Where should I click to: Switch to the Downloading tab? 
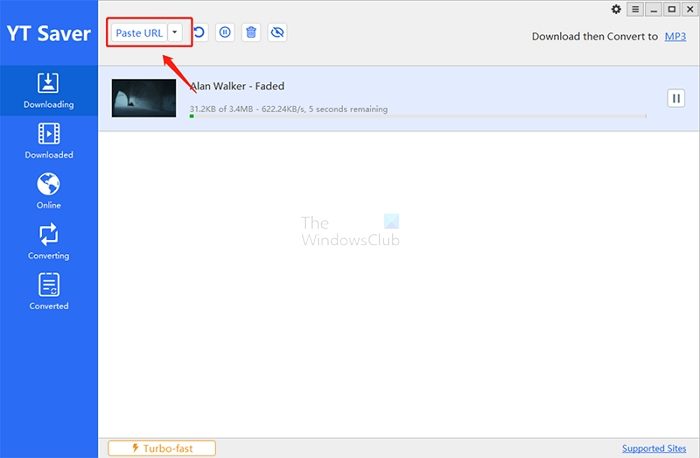pyautogui.click(x=49, y=91)
